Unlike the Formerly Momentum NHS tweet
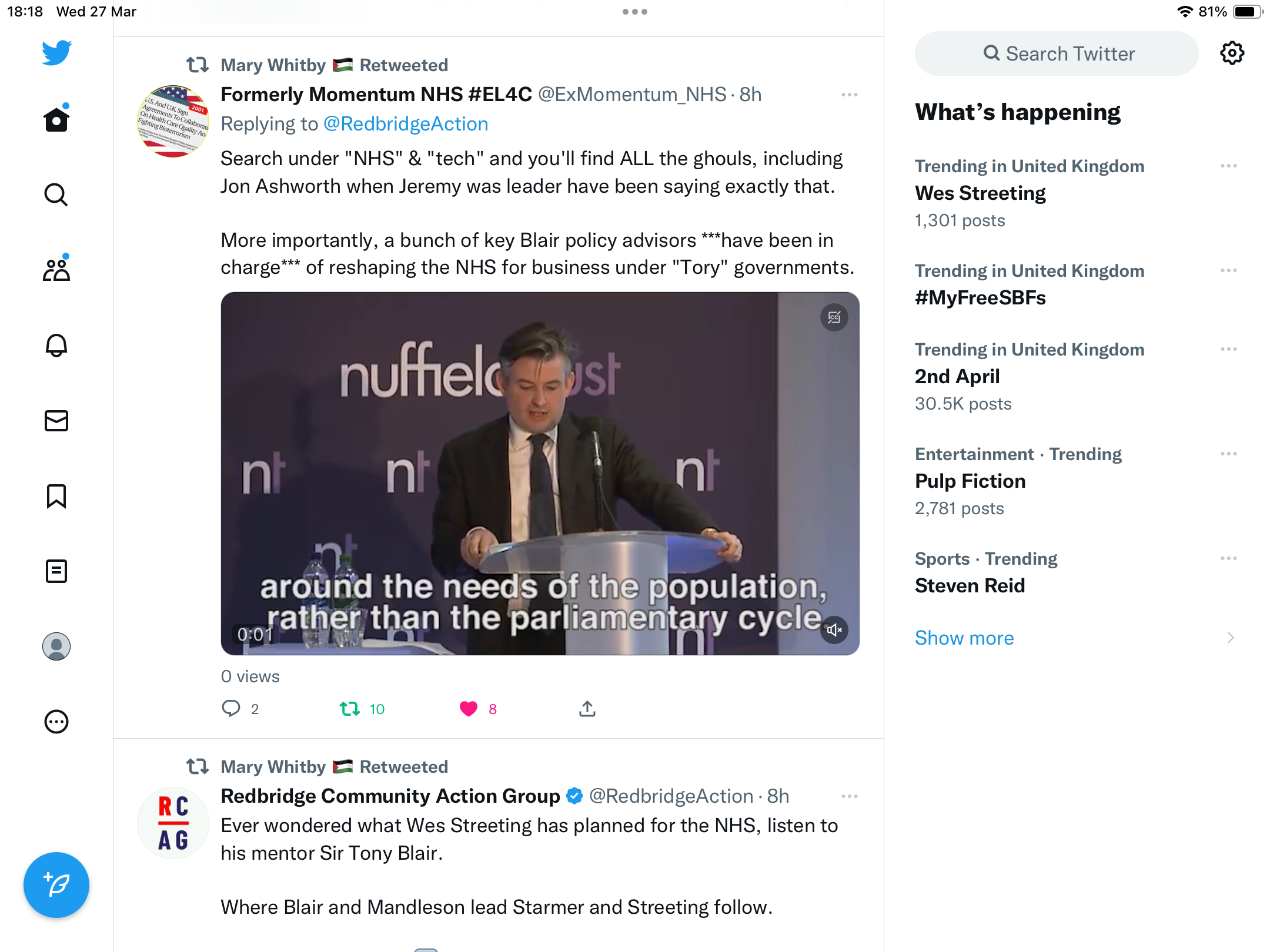 469,709
